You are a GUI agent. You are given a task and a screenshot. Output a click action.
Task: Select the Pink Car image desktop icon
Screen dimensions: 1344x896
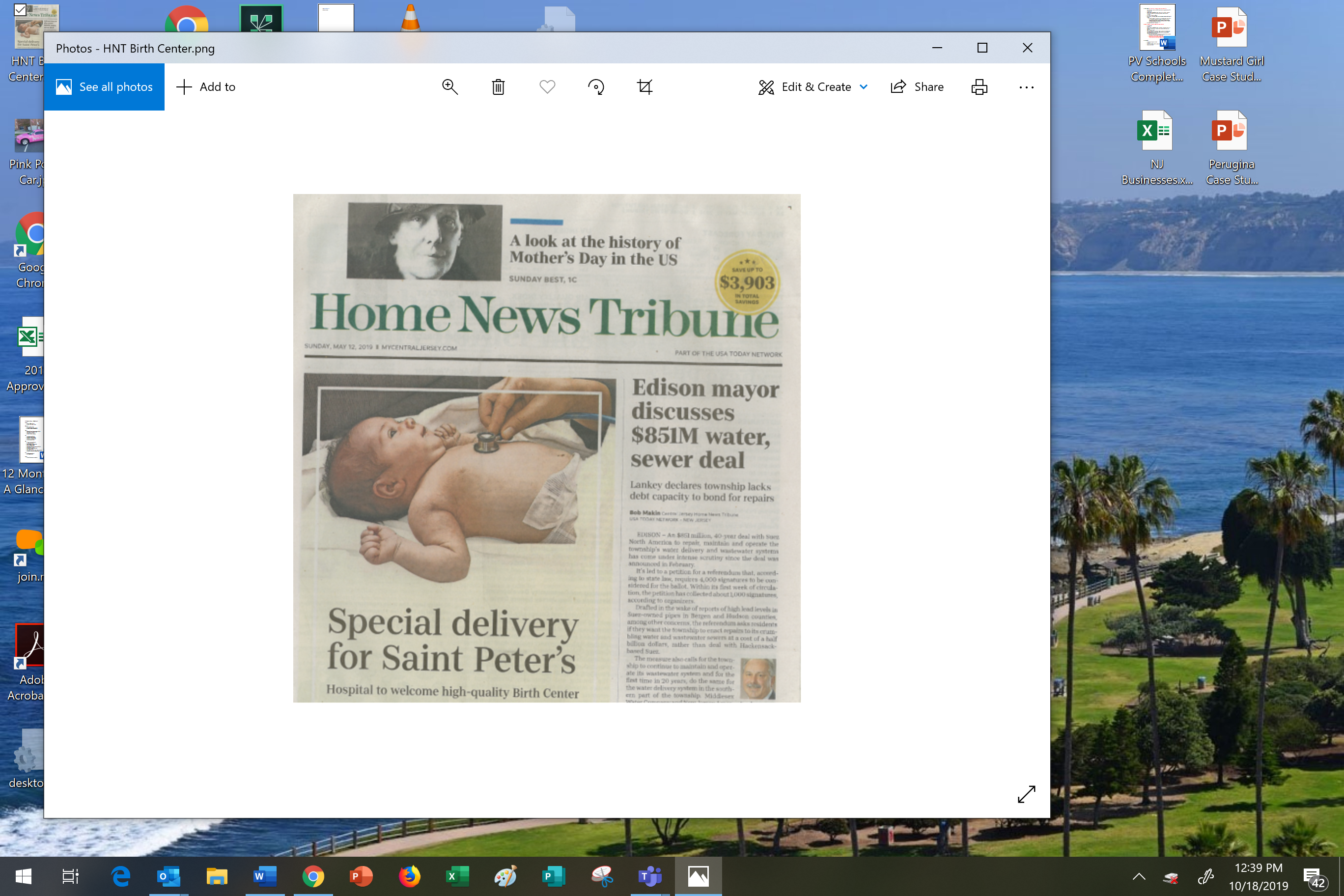26,152
